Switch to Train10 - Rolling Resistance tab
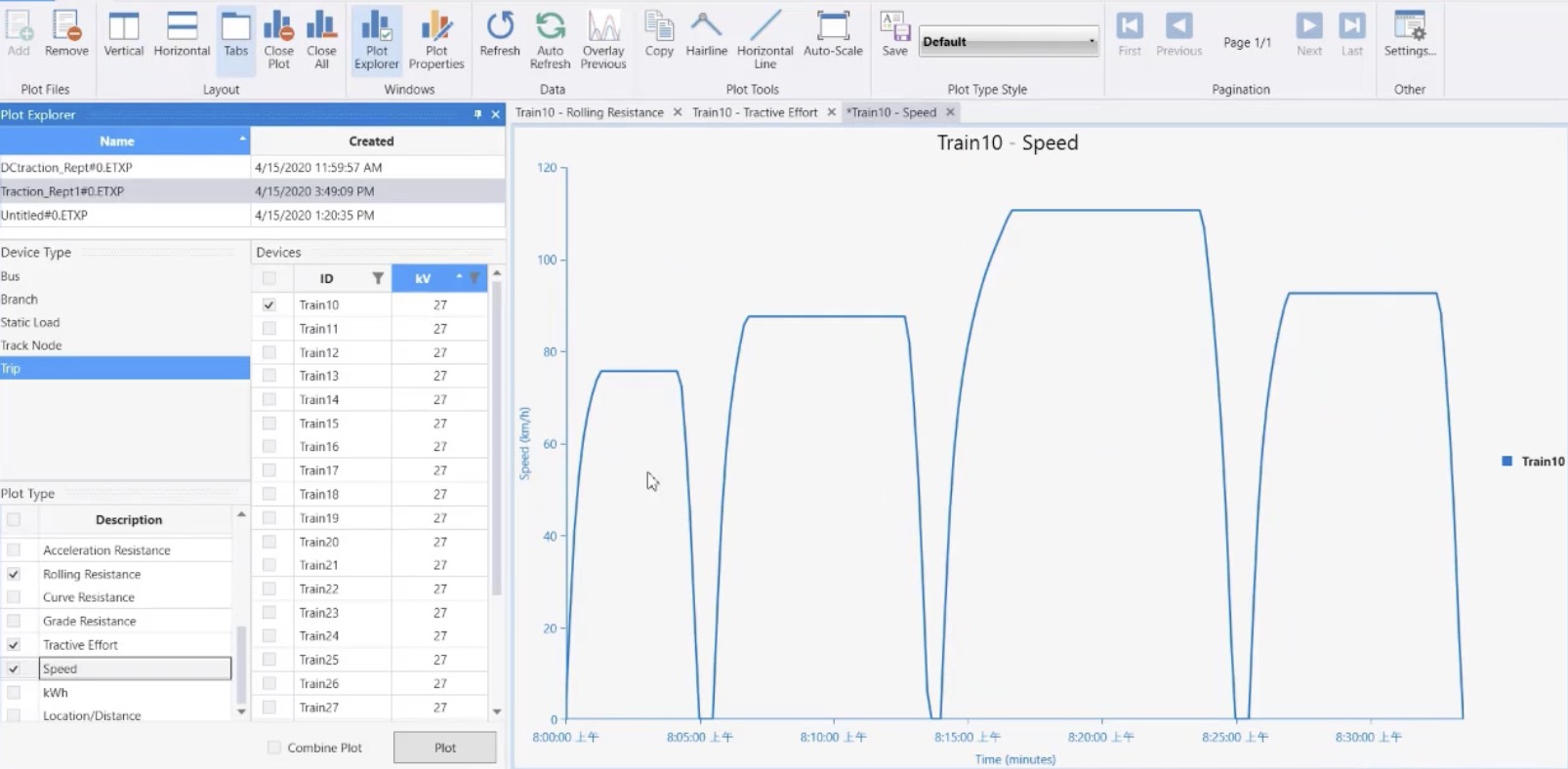This screenshot has width=1568, height=769. (590, 112)
